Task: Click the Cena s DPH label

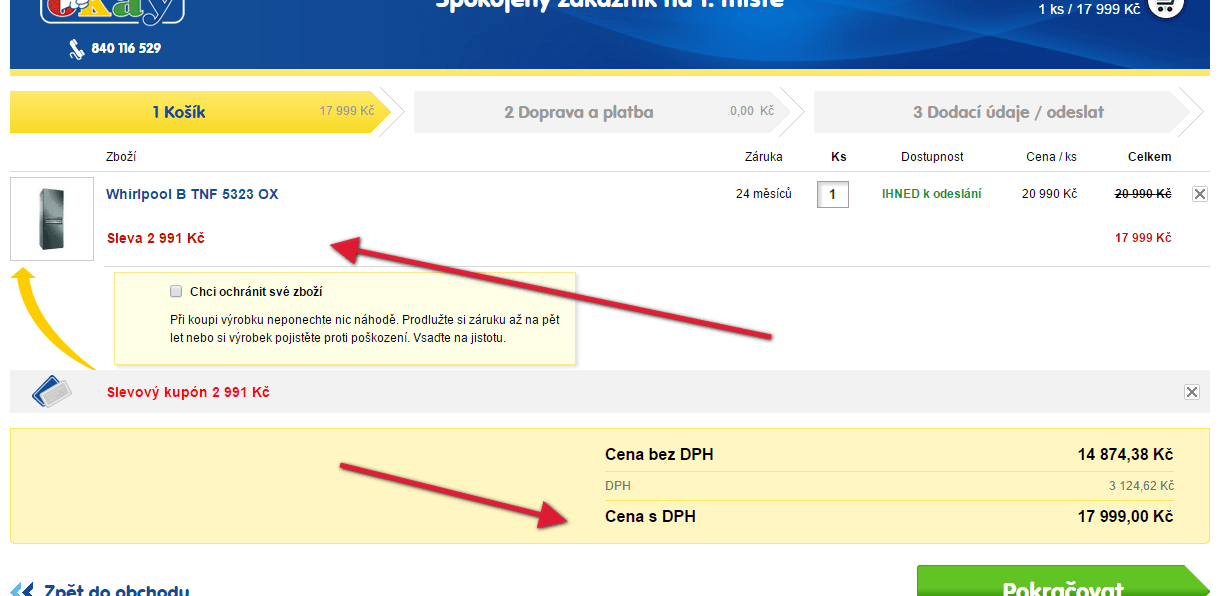Action: pos(650,517)
